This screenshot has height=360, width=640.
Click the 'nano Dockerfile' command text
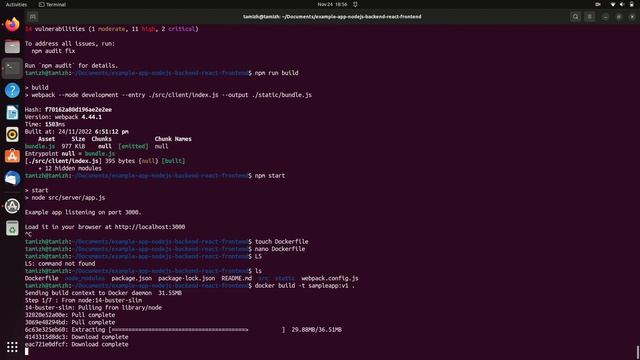pos(280,249)
